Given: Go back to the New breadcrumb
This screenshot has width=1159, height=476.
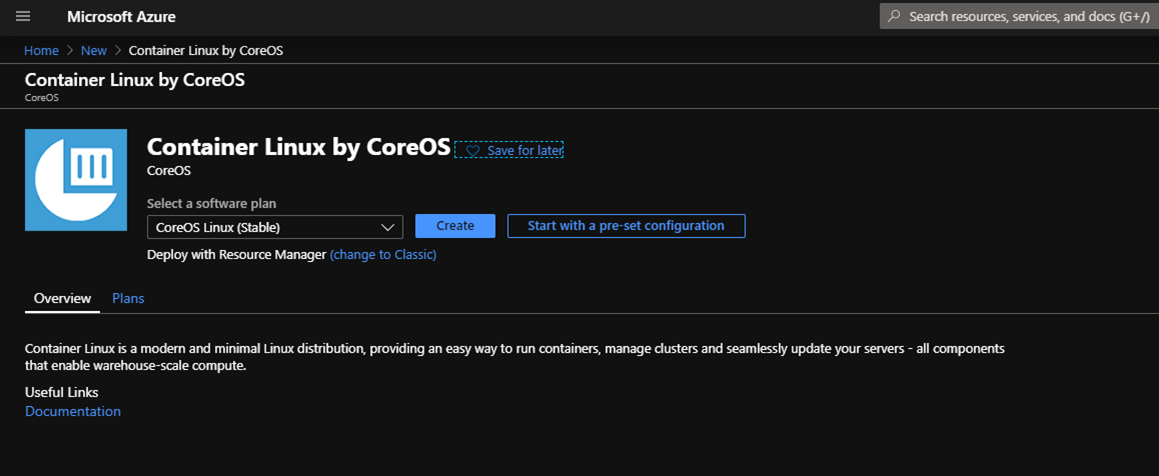Looking at the screenshot, I should [x=94, y=50].
